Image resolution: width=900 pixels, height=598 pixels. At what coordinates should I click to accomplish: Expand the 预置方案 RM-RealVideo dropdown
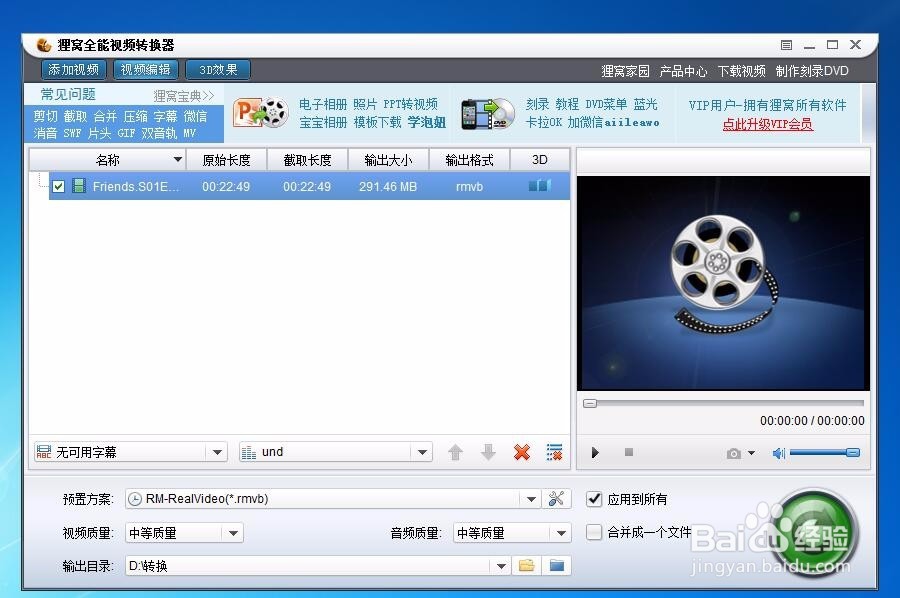pos(531,499)
